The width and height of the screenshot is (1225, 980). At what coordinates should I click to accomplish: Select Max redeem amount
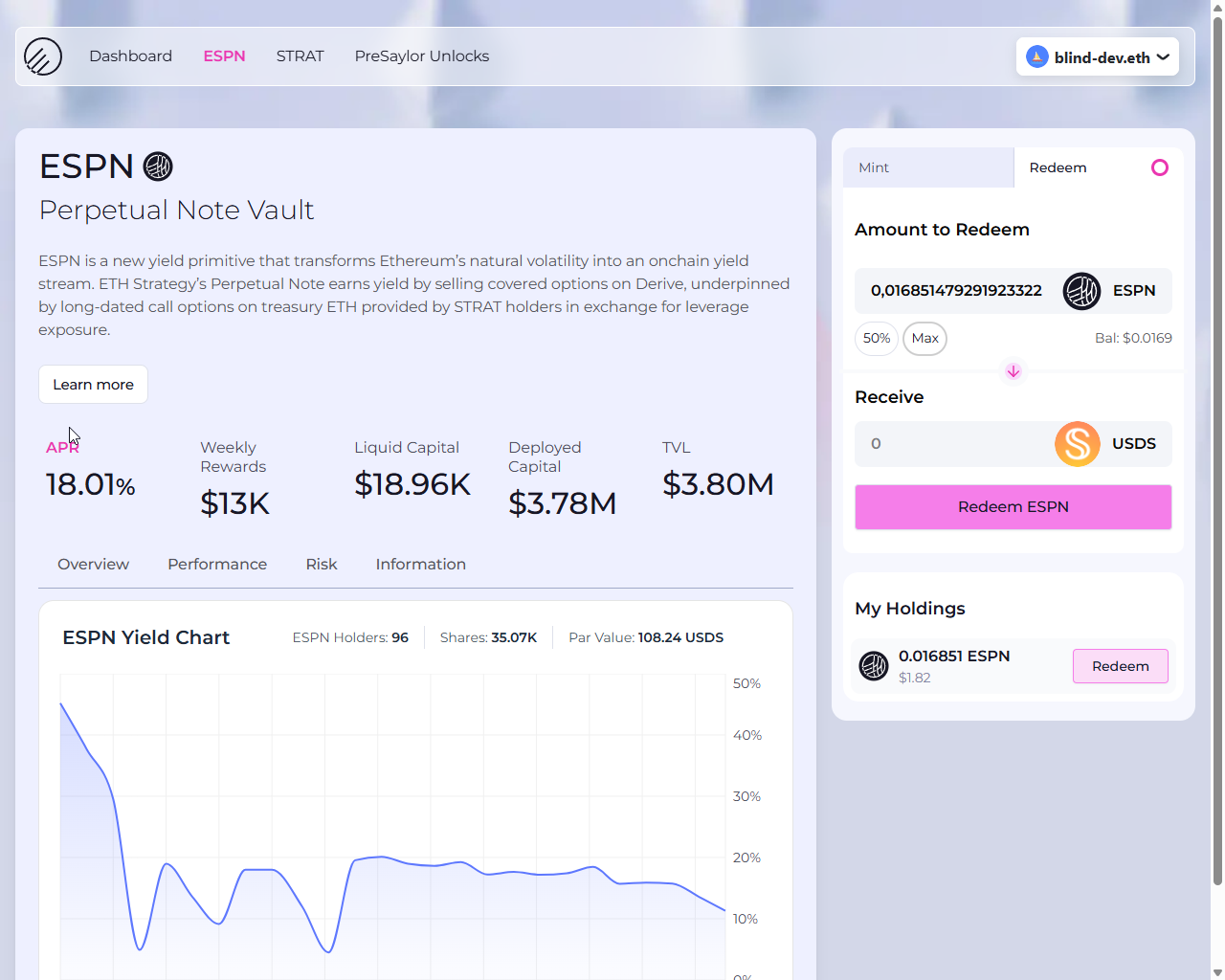coord(924,338)
